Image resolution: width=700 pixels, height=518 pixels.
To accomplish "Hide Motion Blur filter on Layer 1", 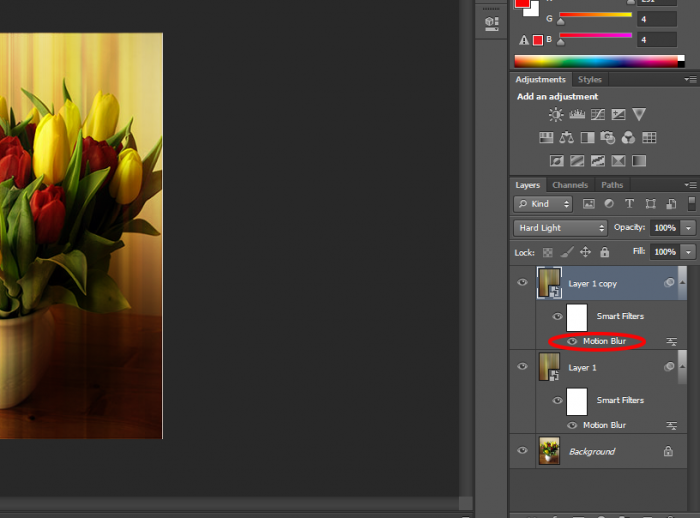I will 572,425.
